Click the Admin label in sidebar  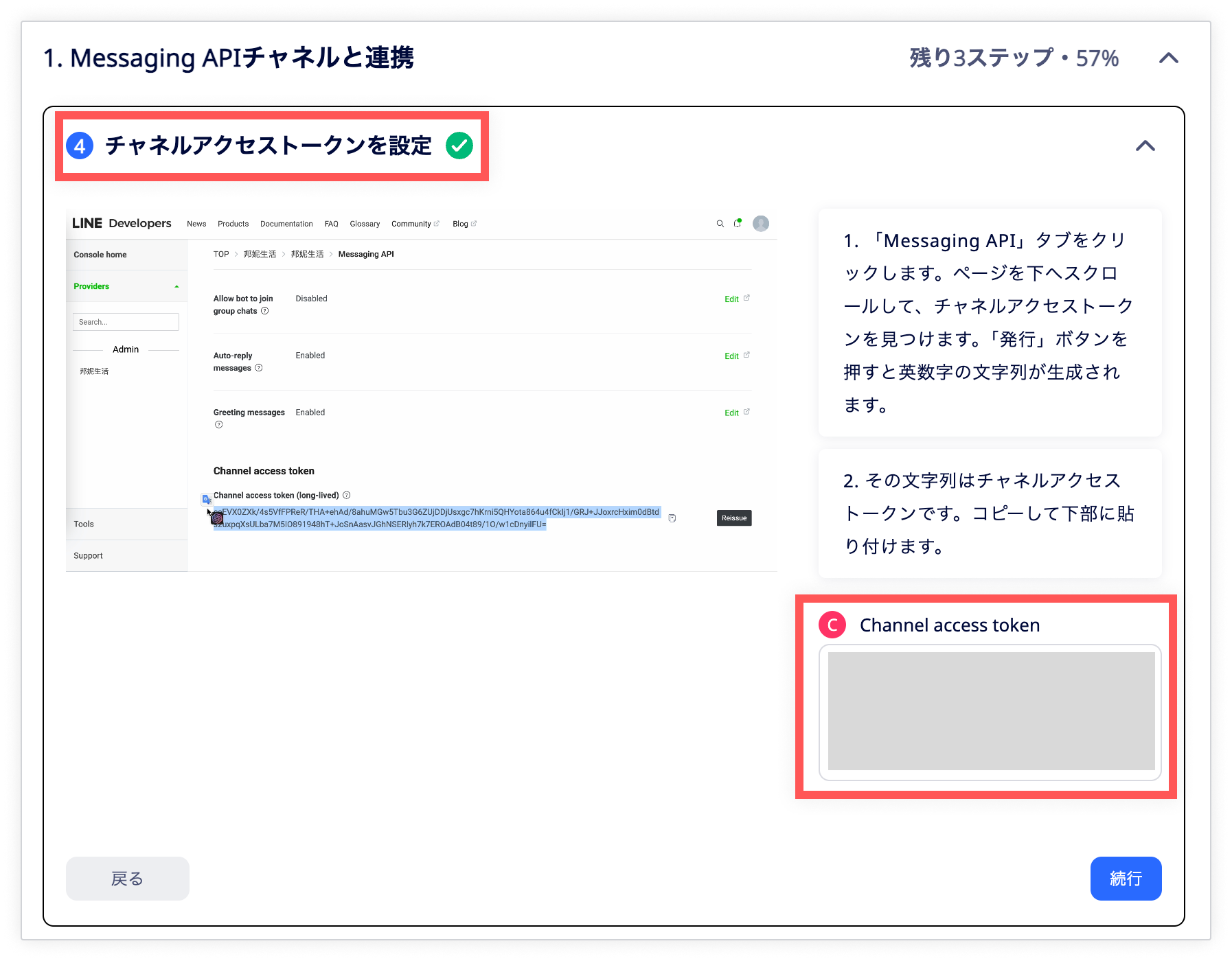coord(126,349)
